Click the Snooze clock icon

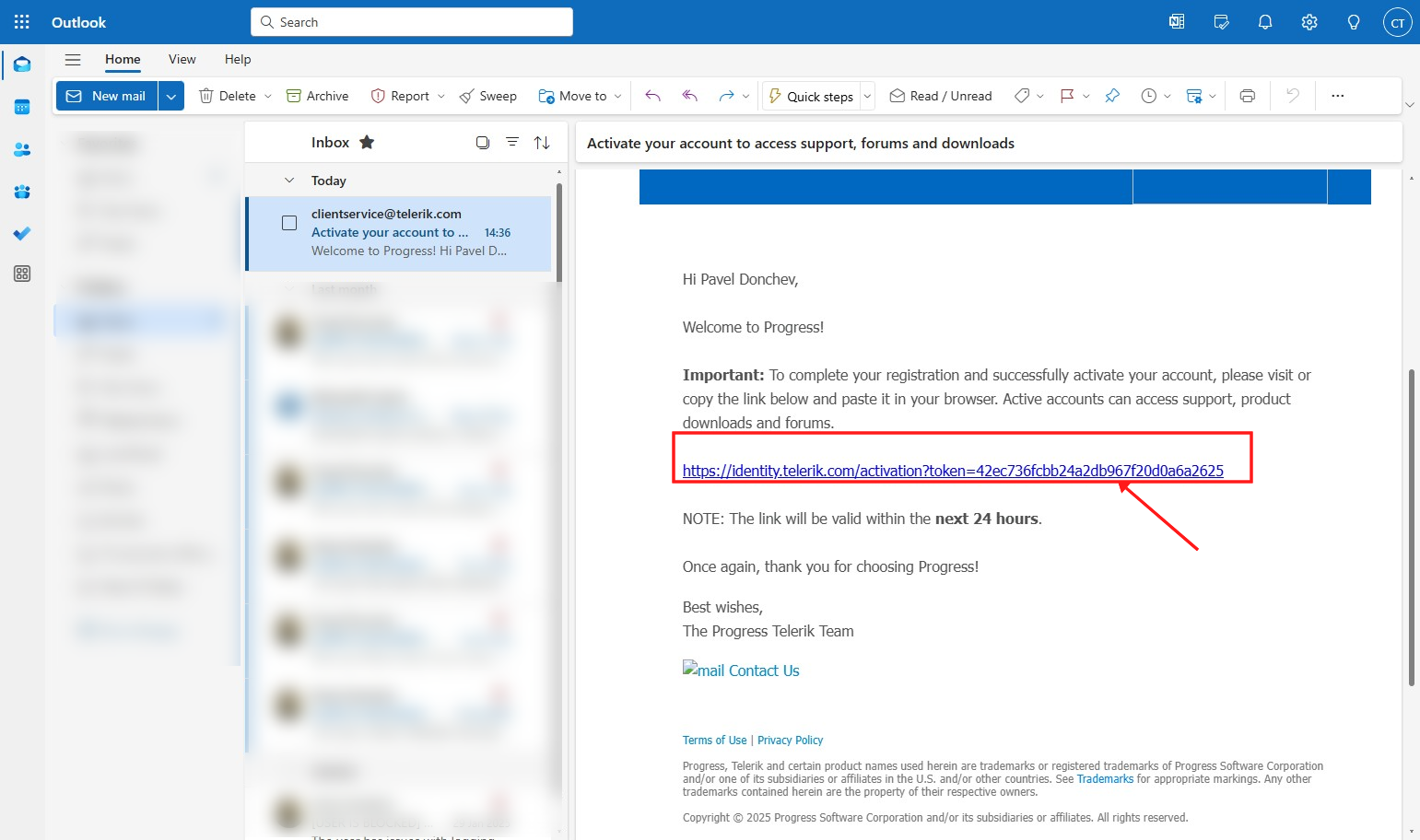point(1148,96)
